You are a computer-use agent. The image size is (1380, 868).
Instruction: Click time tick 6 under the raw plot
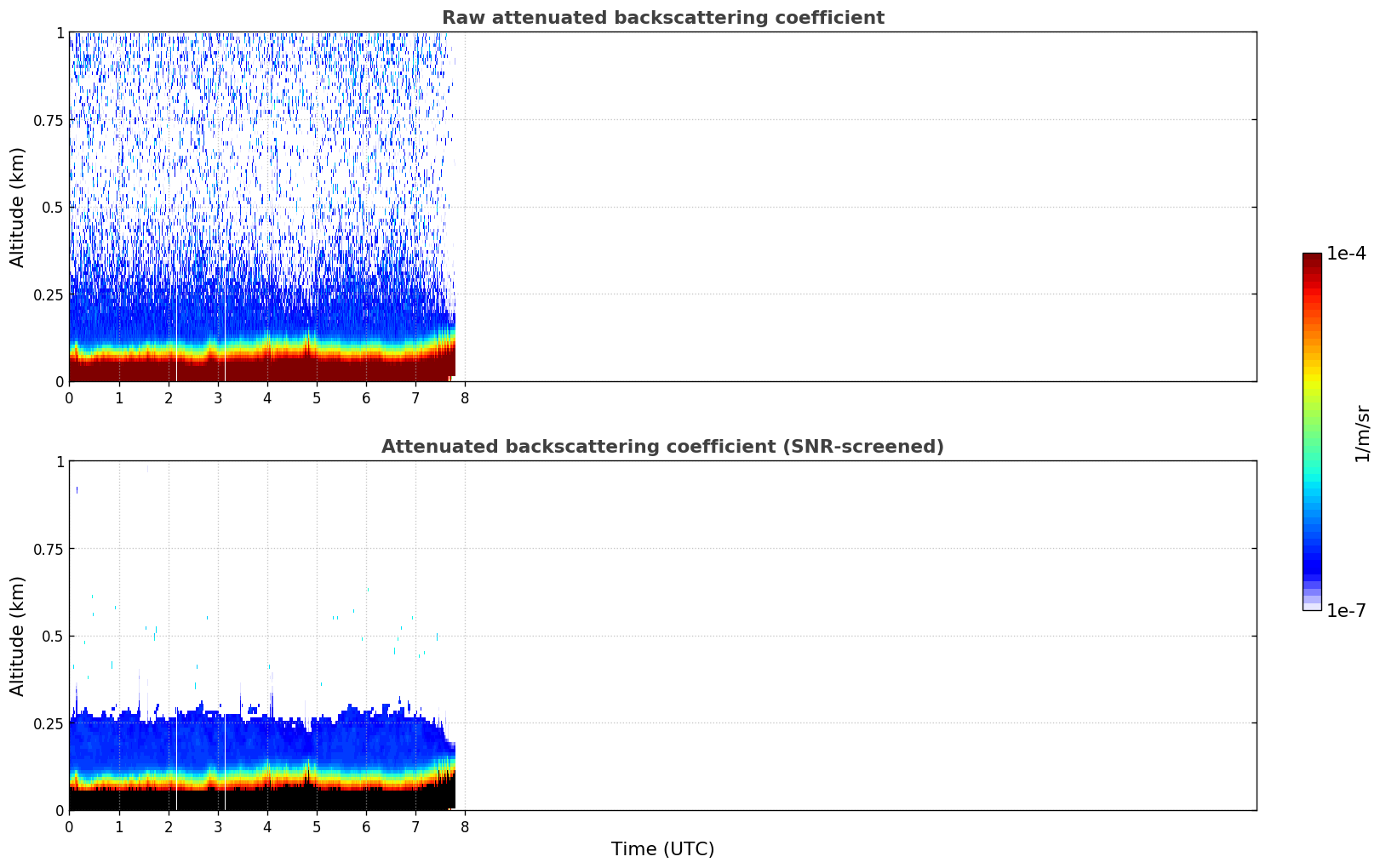[x=366, y=397]
